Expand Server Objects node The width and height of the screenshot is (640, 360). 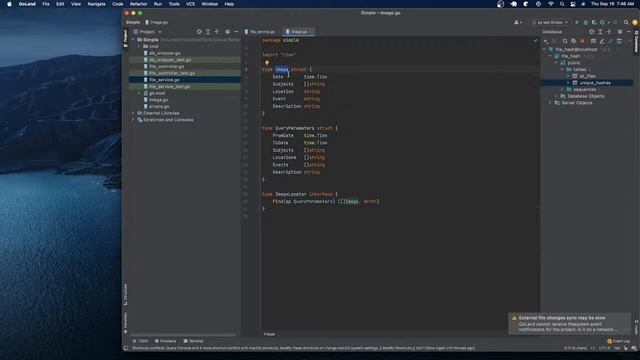coord(551,103)
